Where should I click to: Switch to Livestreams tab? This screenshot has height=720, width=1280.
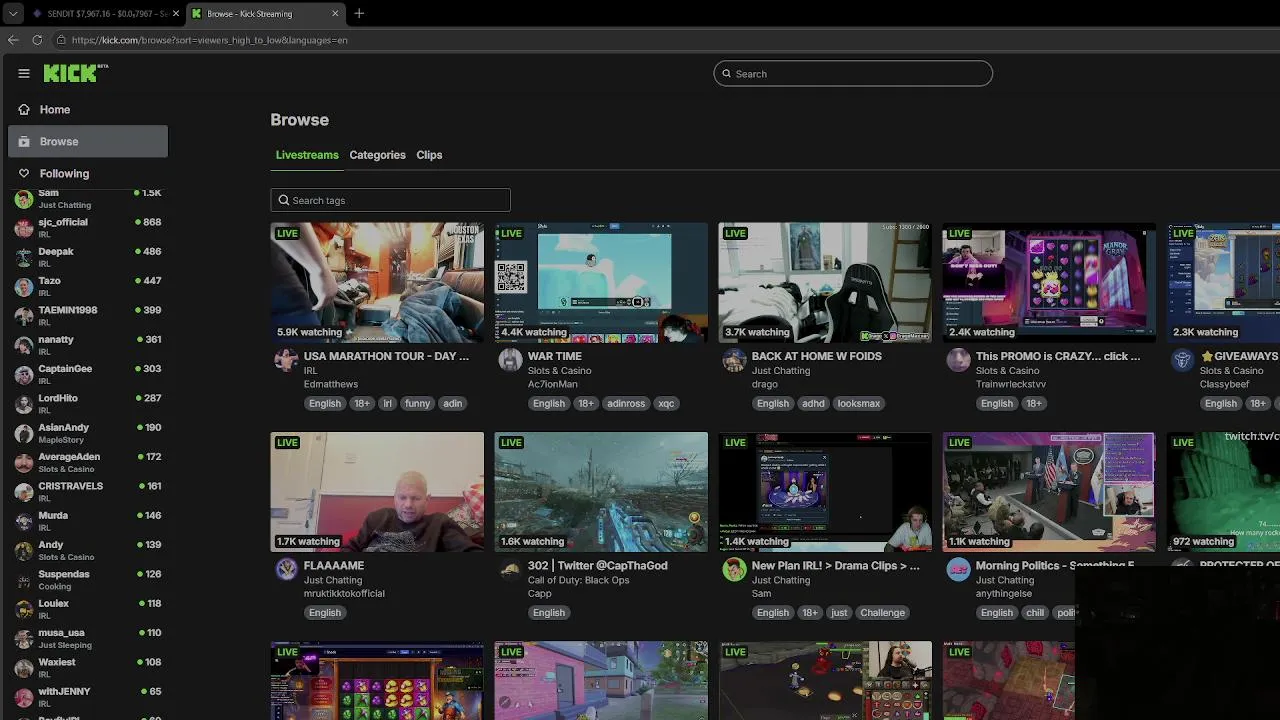pyautogui.click(x=307, y=155)
